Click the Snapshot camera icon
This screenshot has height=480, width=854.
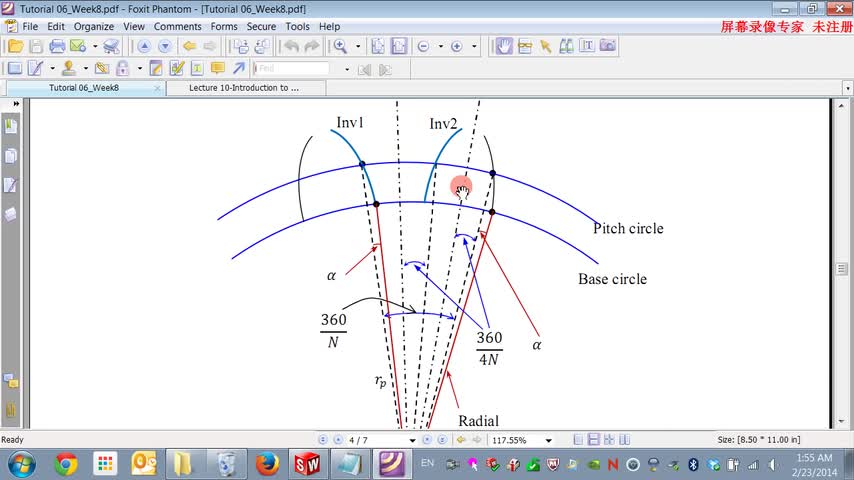click(x=607, y=46)
